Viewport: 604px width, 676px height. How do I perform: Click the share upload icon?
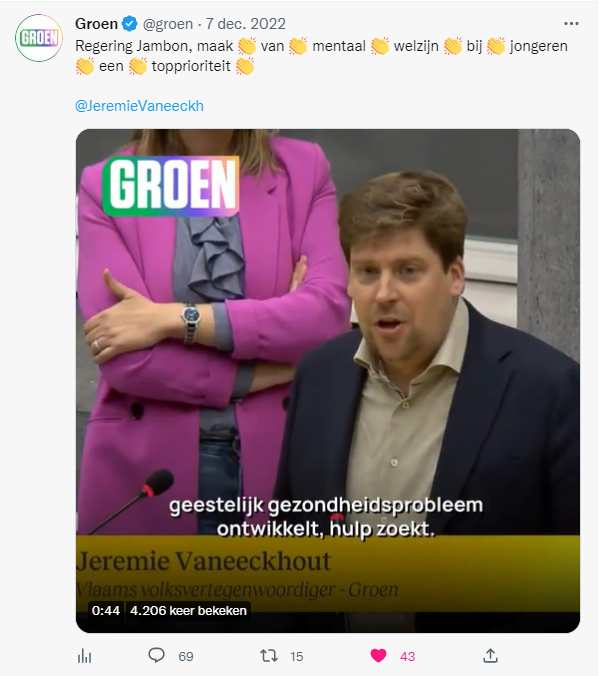coord(490,655)
